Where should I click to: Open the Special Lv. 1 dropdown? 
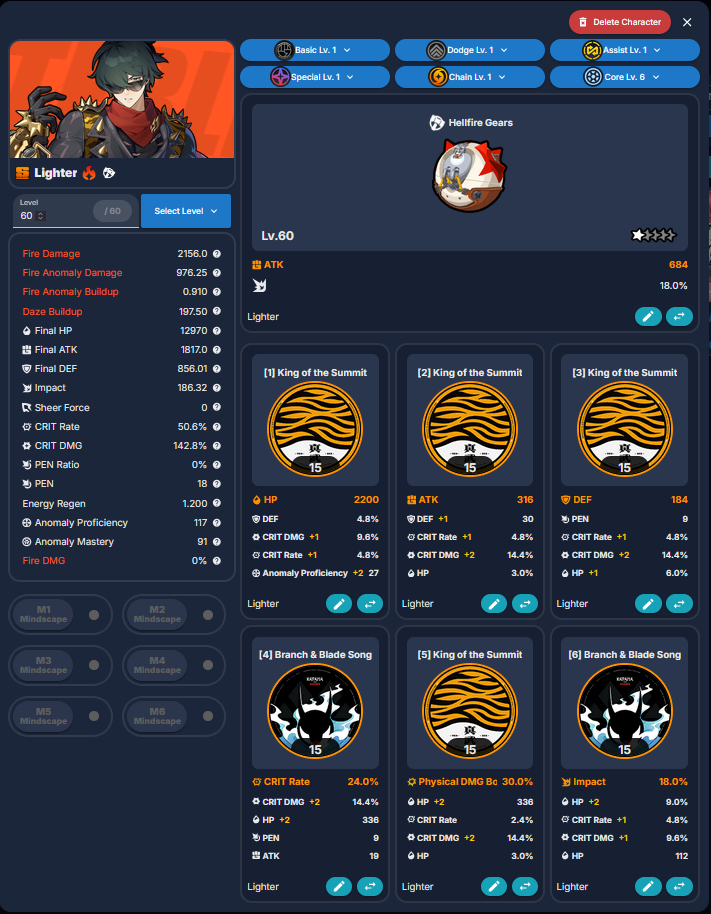315,77
